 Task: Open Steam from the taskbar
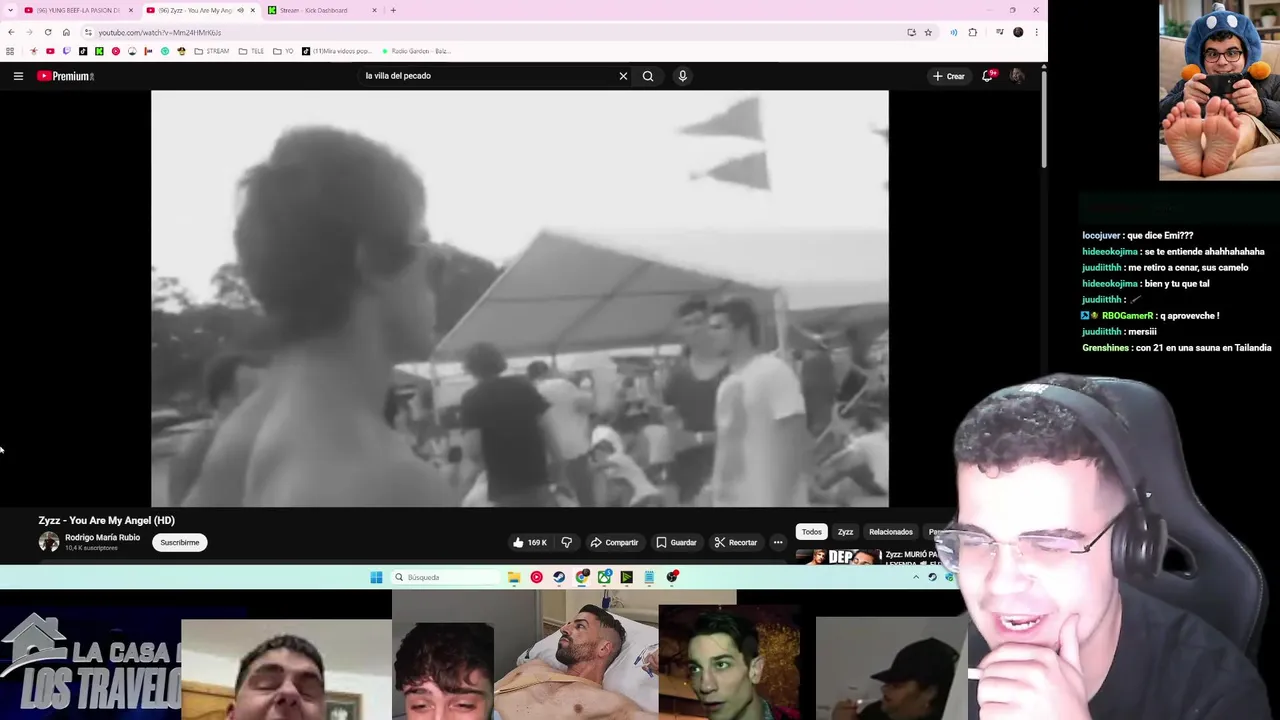click(x=559, y=577)
